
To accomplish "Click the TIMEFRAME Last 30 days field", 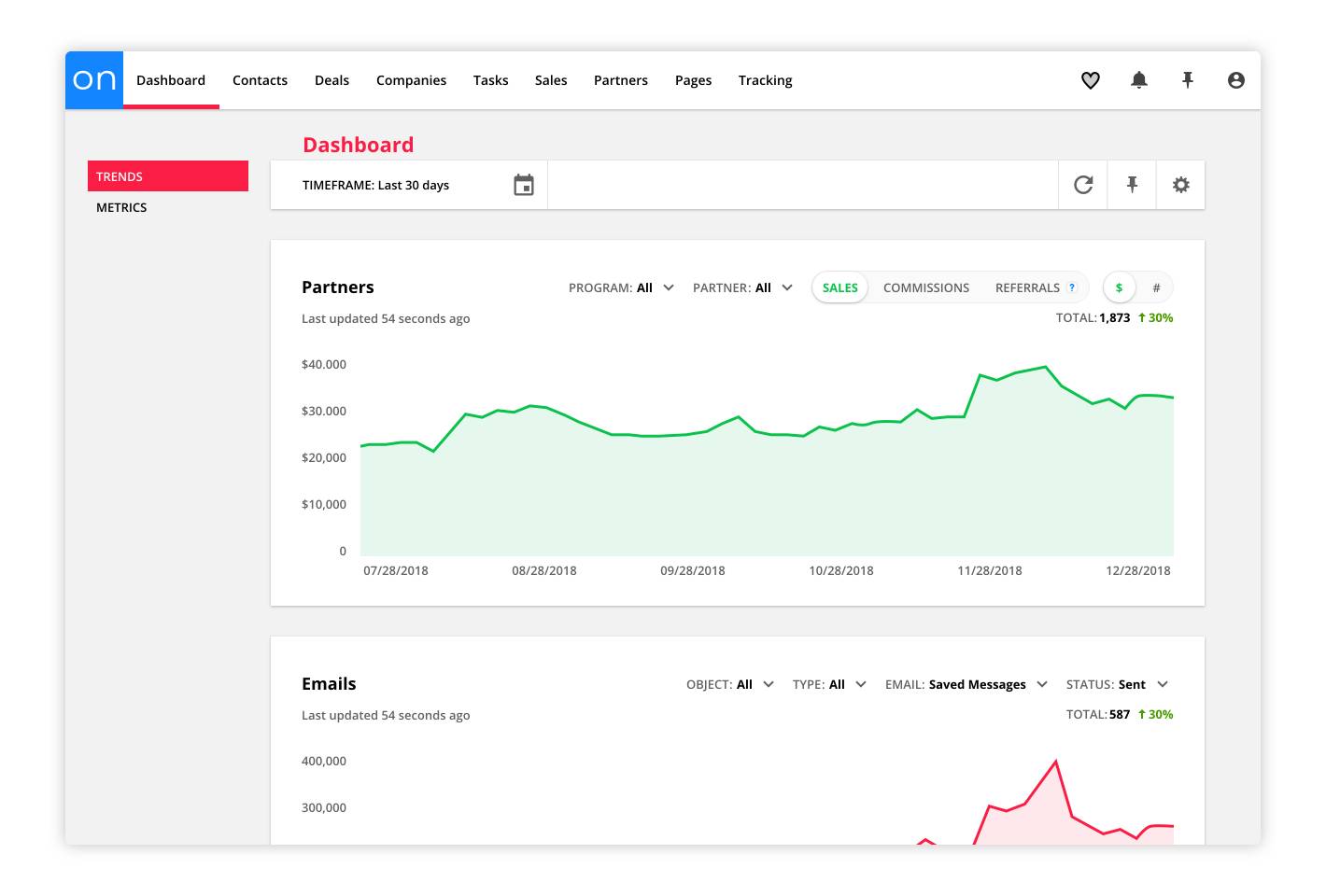I will point(375,185).
